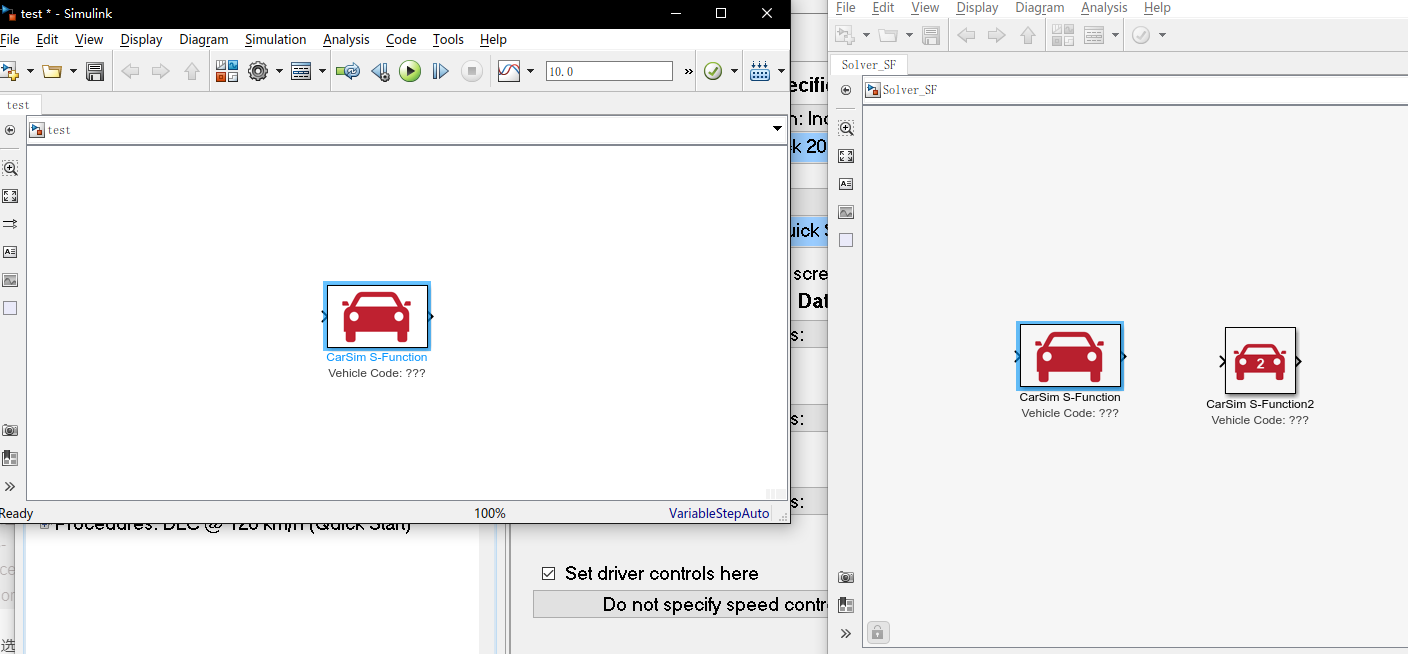The image size is (1408, 654).
Task: Open Simulation menu in test window
Action: [x=276, y=39]
